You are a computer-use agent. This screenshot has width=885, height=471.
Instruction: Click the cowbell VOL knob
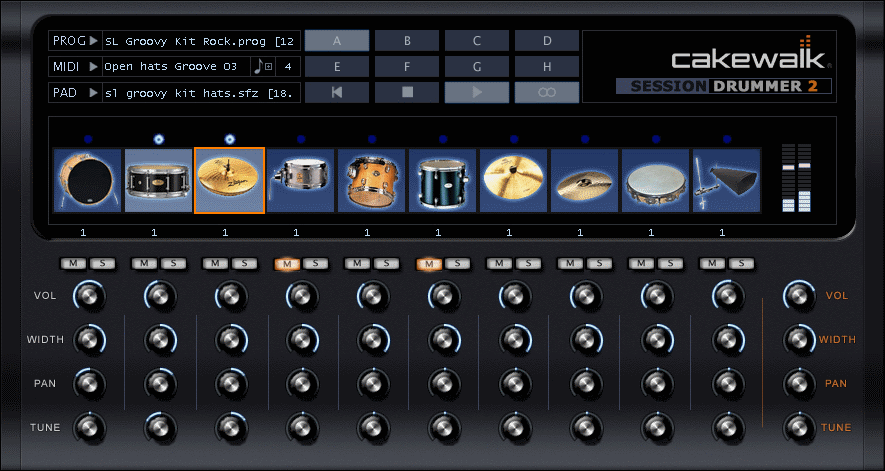(x=728, y=295)
